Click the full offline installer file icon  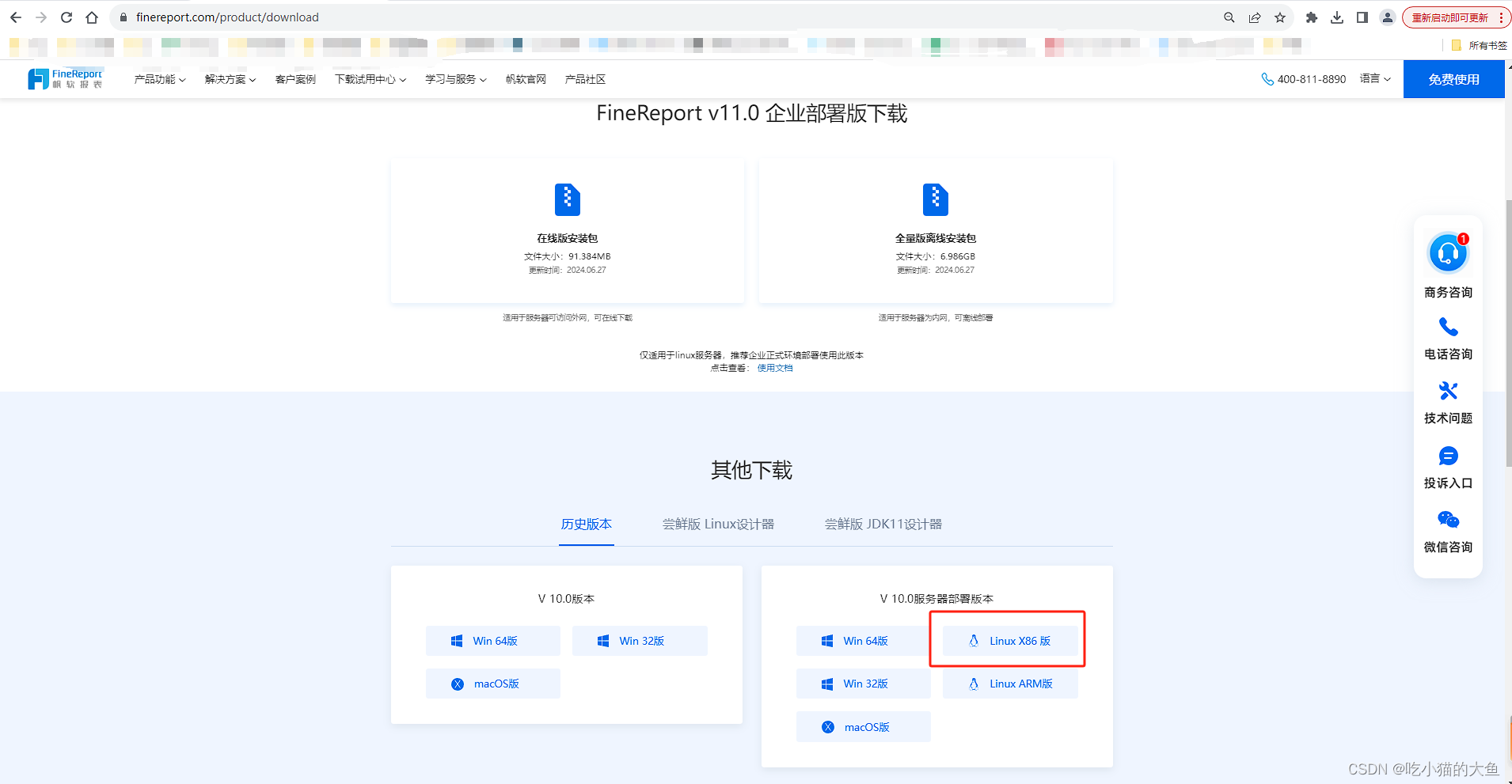pos(936,199)
